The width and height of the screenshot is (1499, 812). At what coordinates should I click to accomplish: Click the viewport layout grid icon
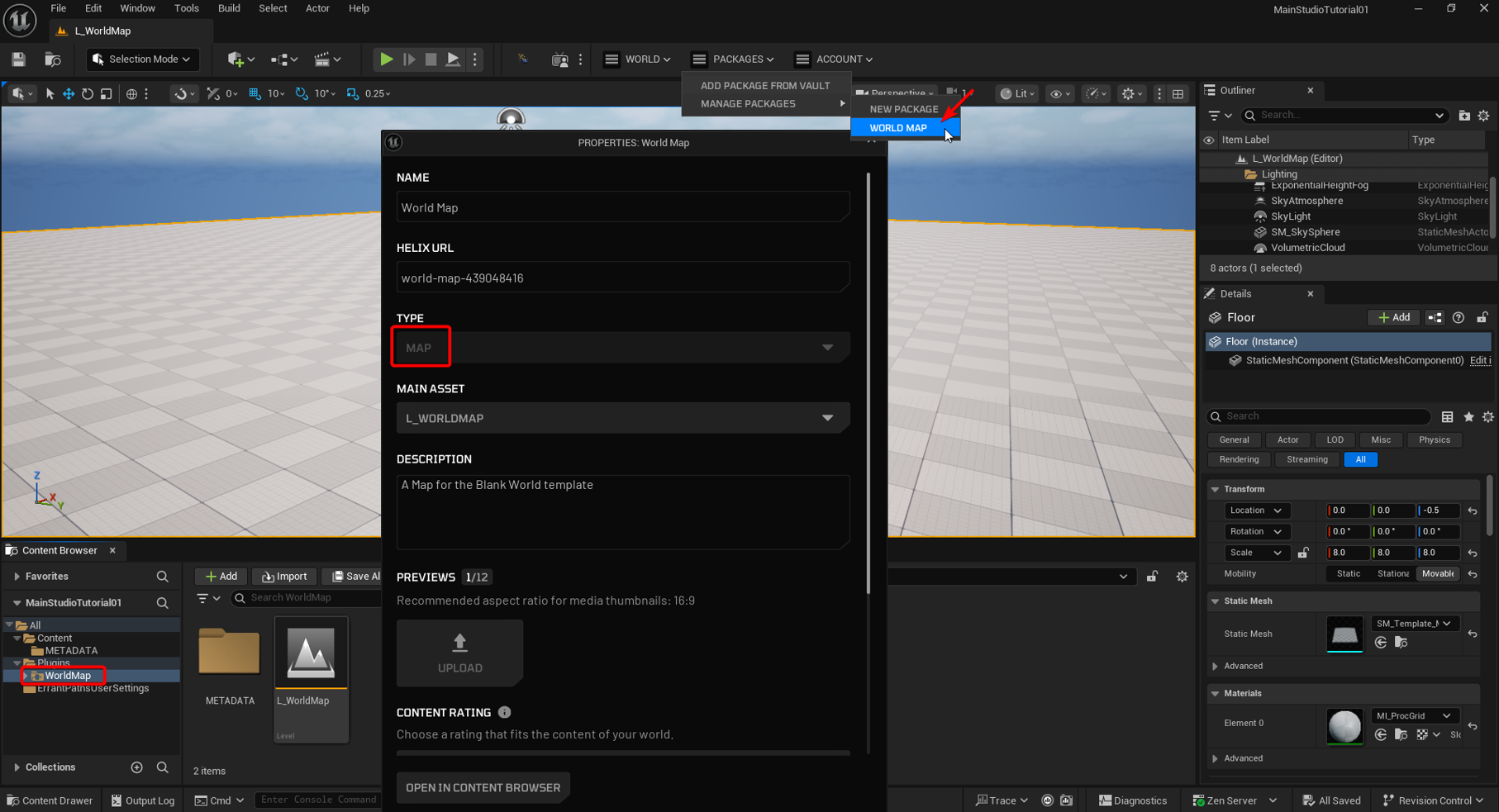(1178, 93)
